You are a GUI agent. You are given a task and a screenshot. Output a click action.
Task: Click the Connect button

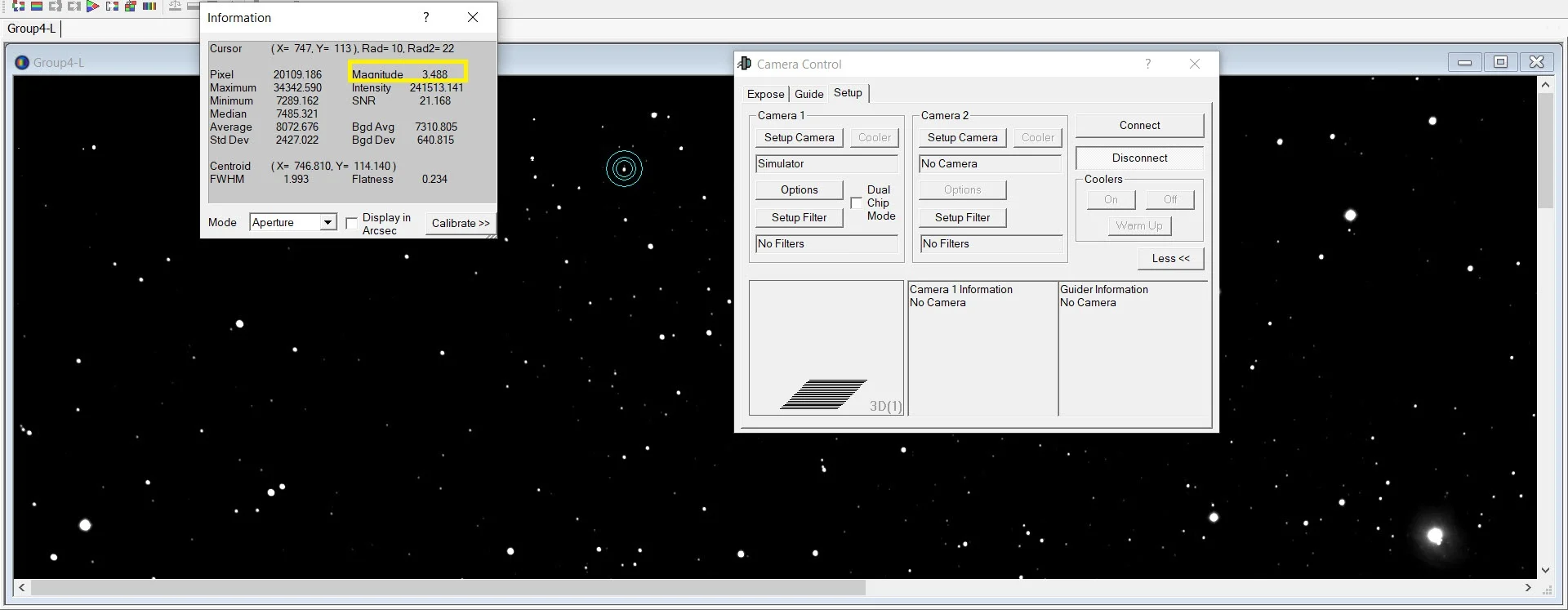pyautogui.click(x=1139, y=125)
